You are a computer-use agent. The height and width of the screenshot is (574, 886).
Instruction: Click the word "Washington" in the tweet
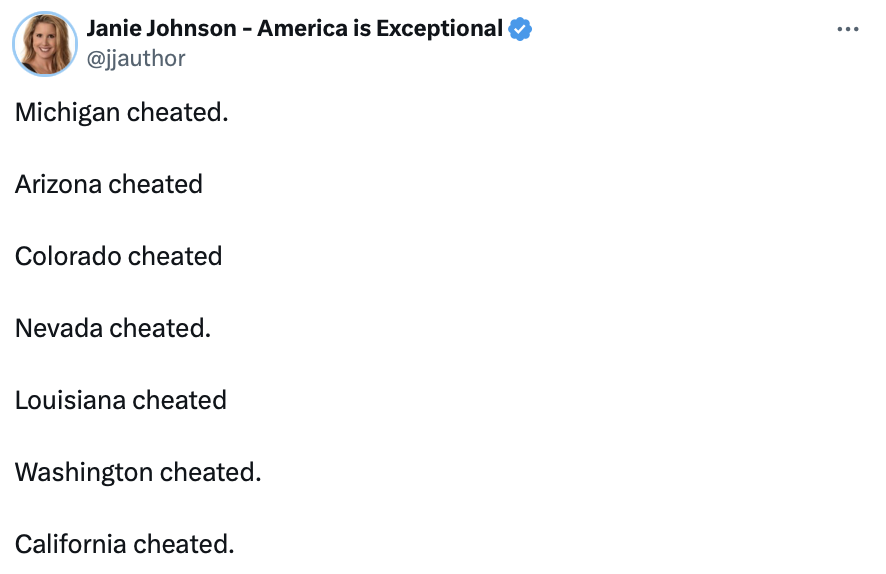(x=84, y=472)
